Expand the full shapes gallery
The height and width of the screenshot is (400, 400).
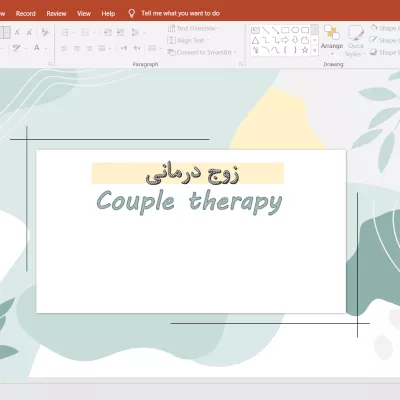(315, 51)
